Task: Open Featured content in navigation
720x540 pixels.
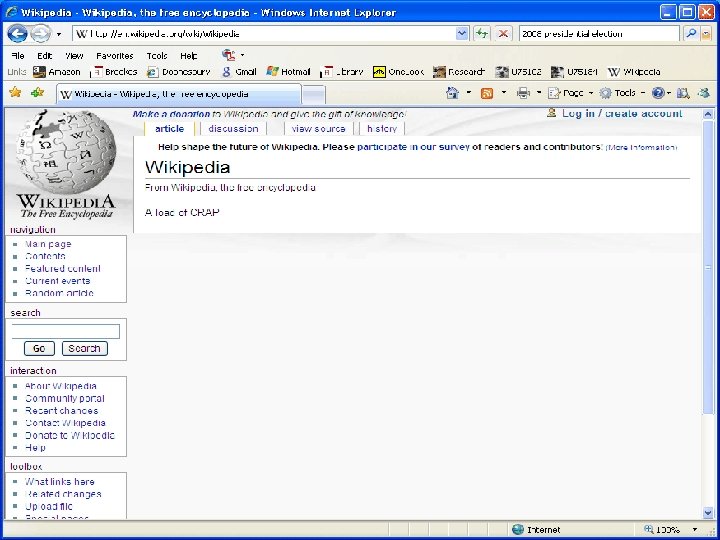Action: click(x=63, y=269)
